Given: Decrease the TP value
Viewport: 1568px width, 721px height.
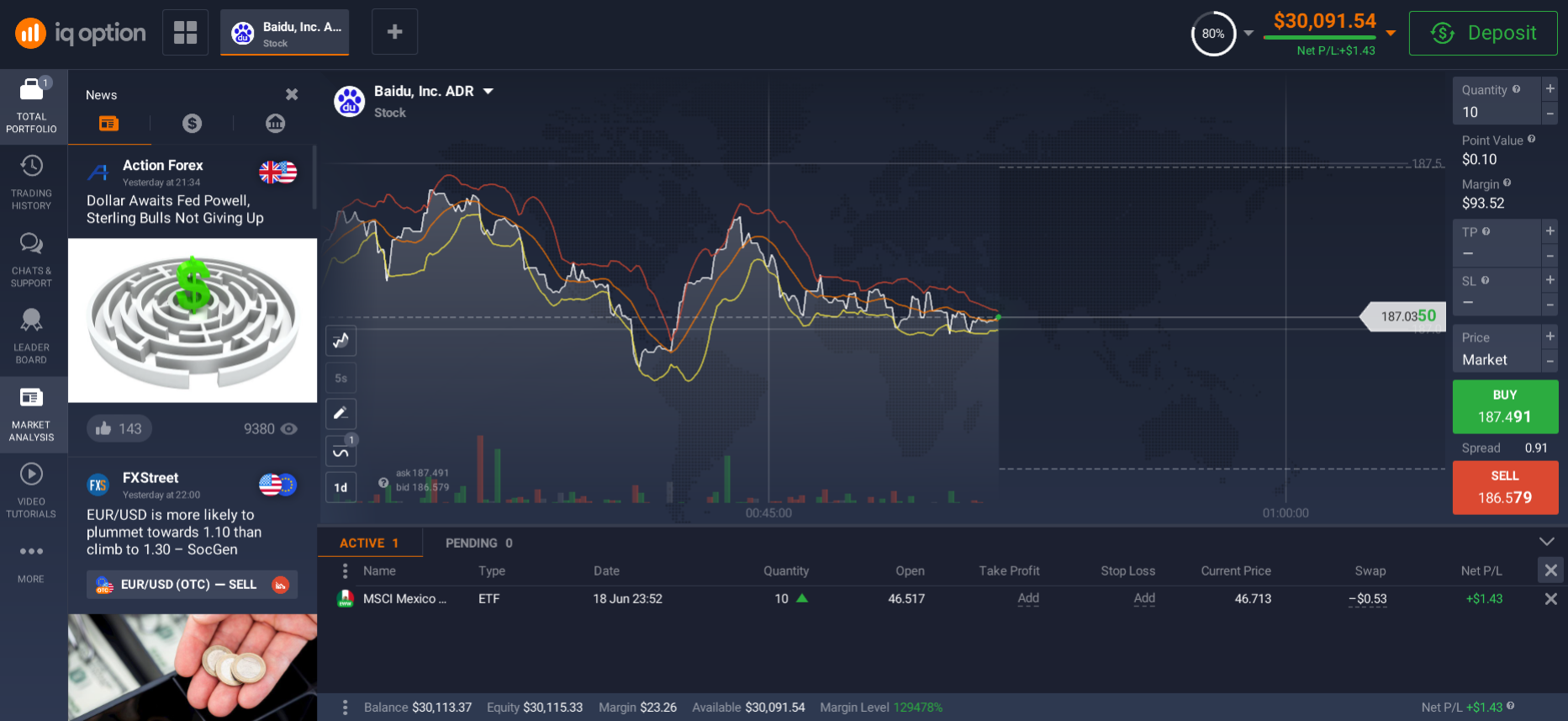Looking at the screenshot, I should (x=1550, y=255).
